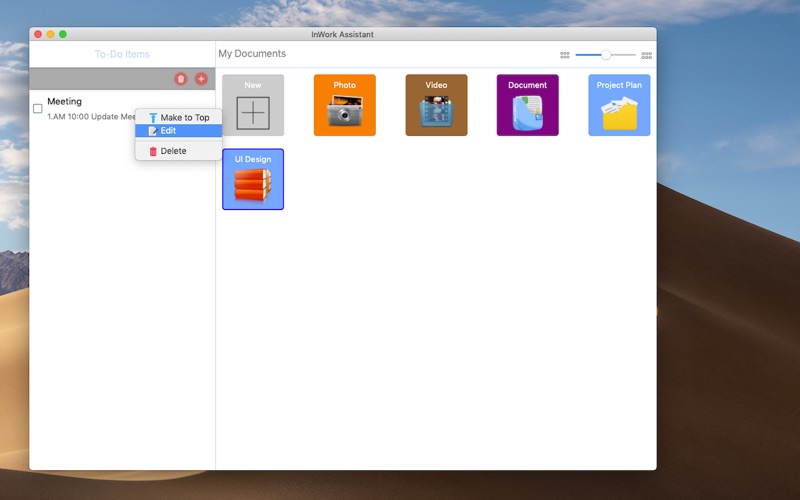800x500 pixels.
Task: Open the purple Document folder tile
Action: (x=528, y=105)
